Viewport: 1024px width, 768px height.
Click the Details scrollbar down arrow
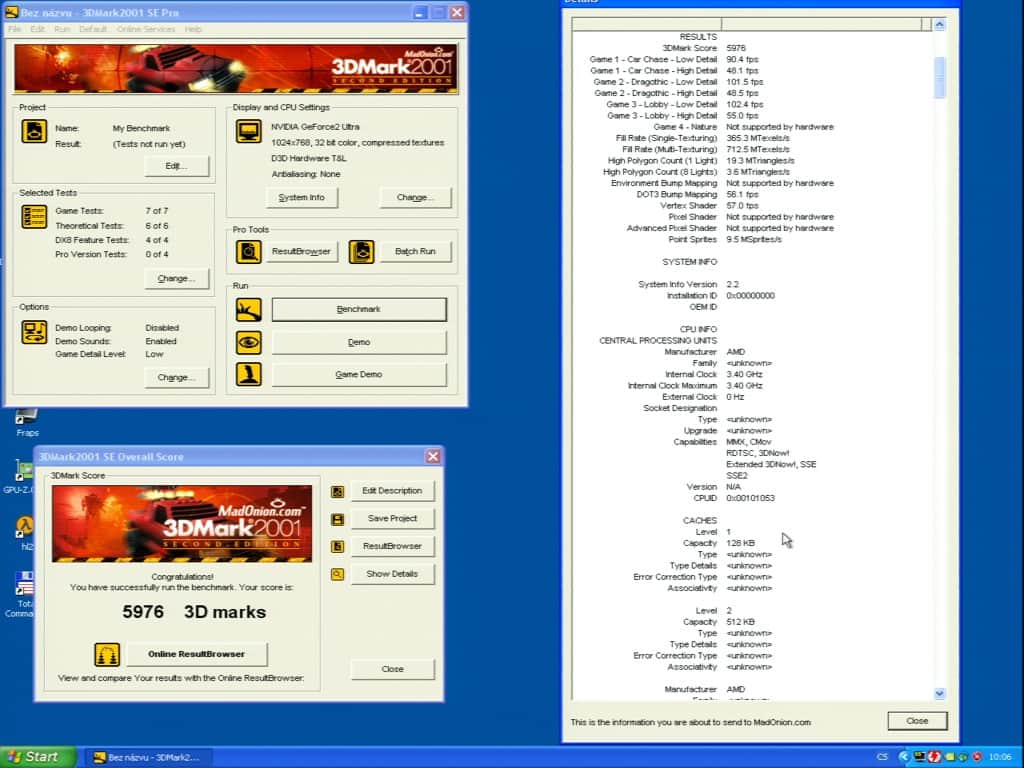[x=940, y=694]
